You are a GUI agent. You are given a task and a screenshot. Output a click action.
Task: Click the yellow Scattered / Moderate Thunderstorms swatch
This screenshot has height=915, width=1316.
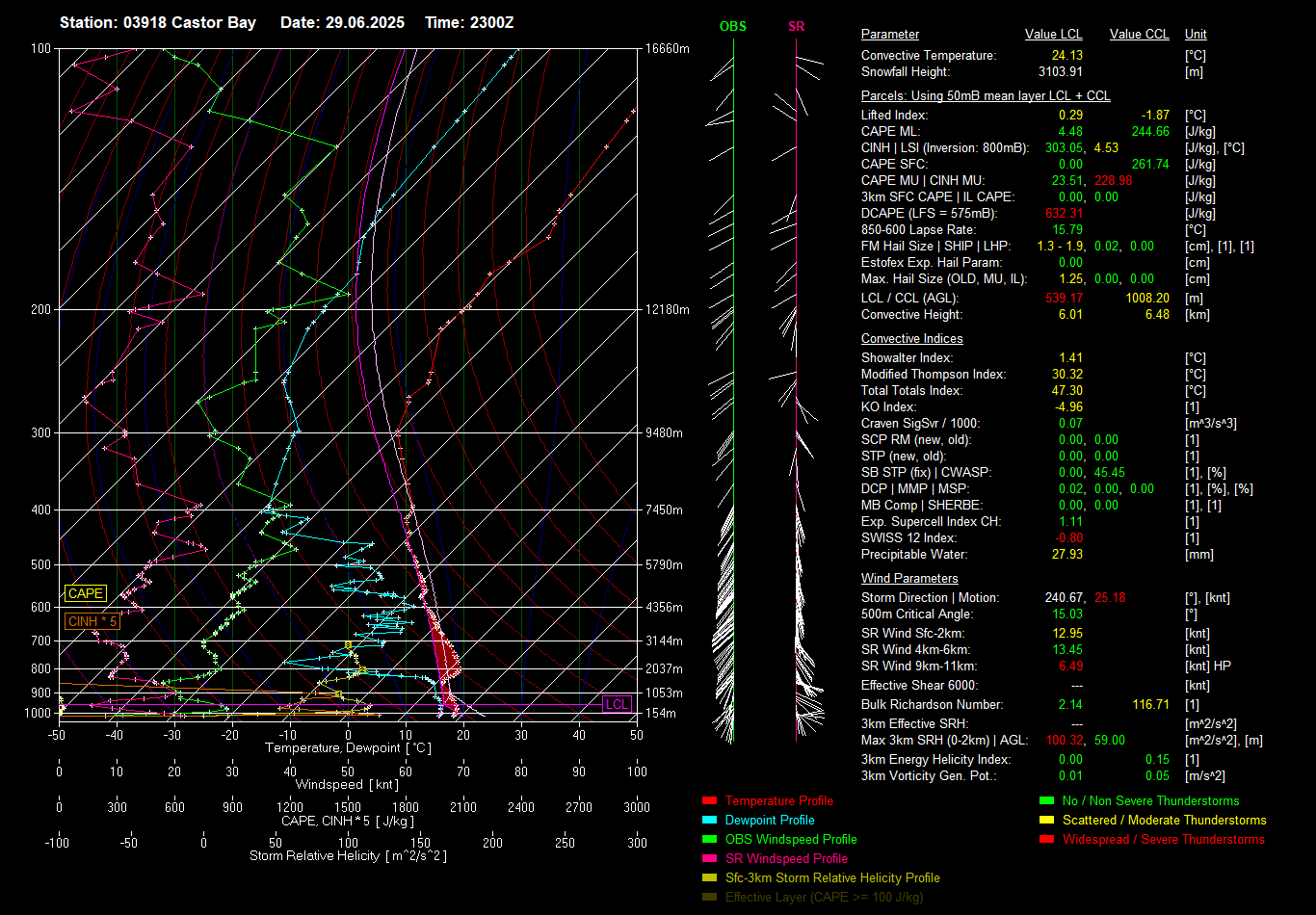1046,820
